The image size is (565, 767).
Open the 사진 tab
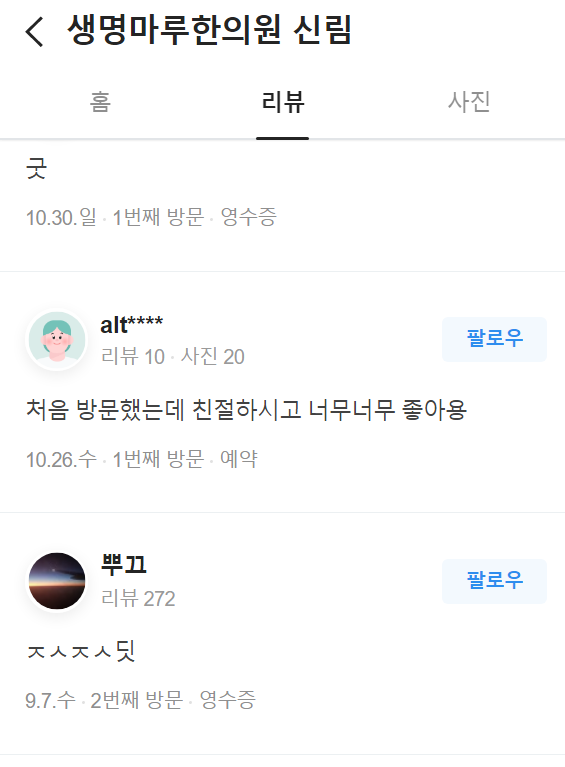tap(469, 102)
